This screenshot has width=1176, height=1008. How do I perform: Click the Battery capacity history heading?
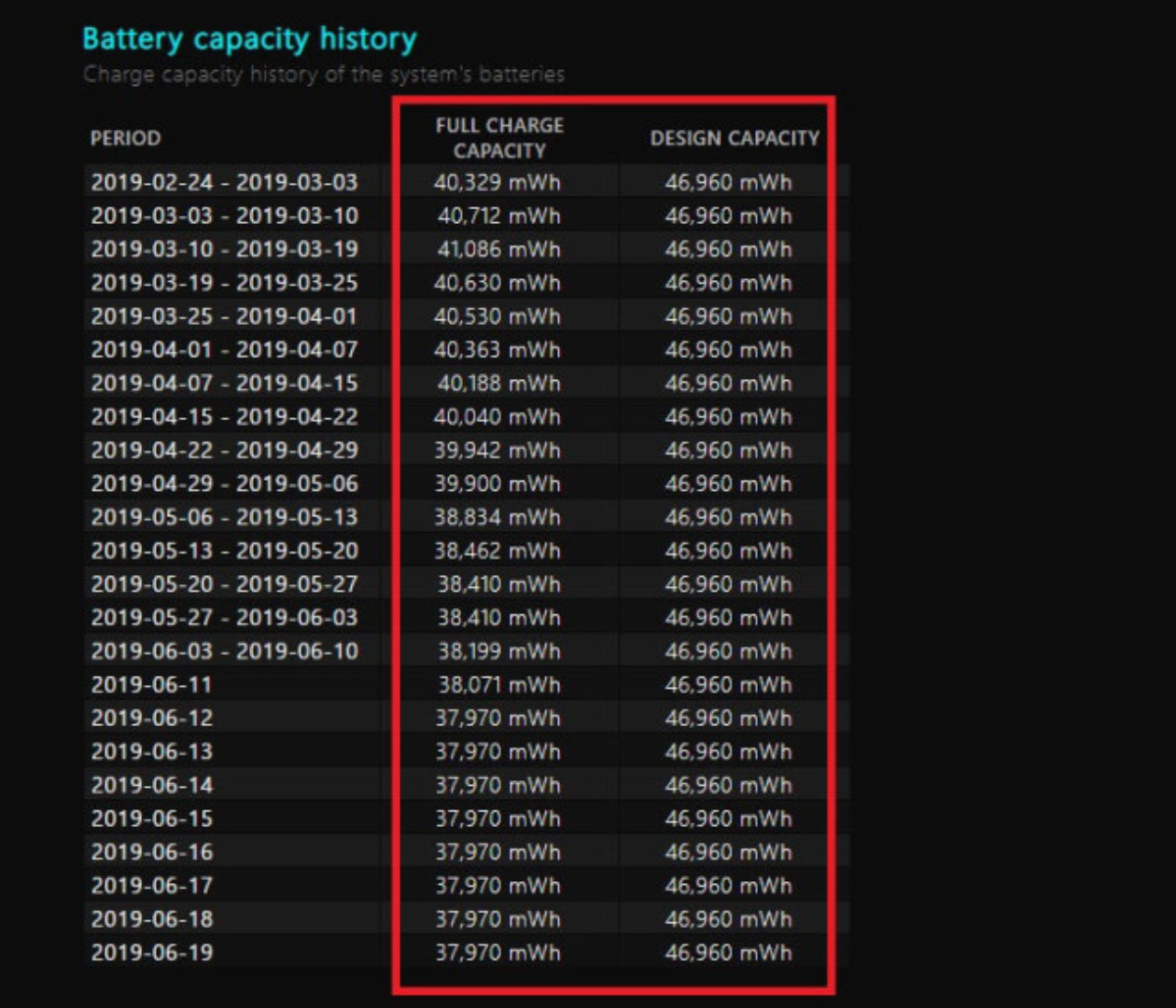249,39
